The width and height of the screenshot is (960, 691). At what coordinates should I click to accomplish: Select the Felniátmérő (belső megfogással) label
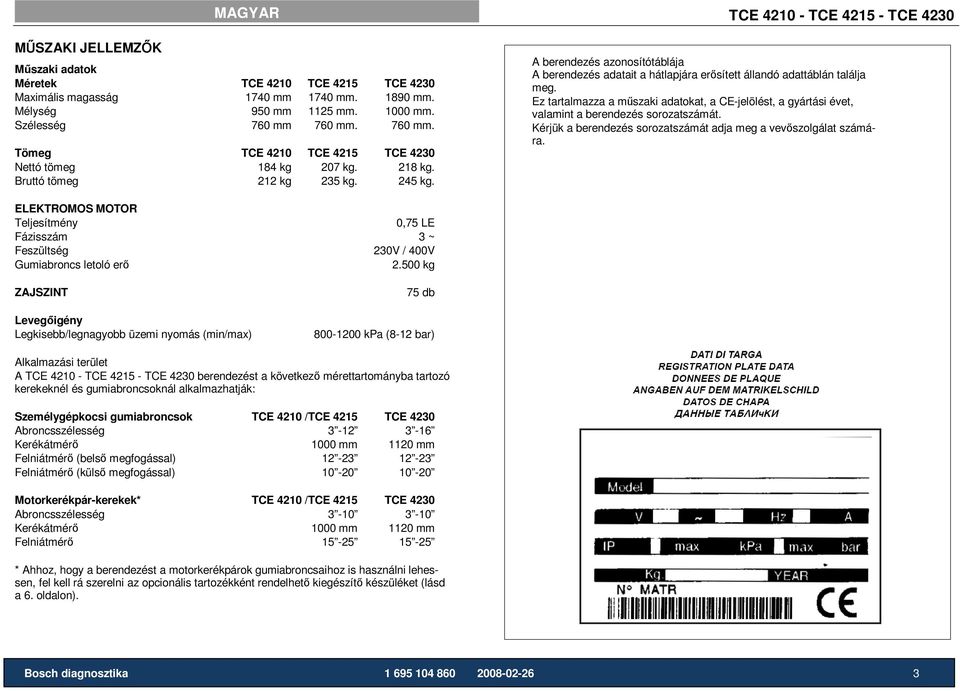click(x=95, y=458)
